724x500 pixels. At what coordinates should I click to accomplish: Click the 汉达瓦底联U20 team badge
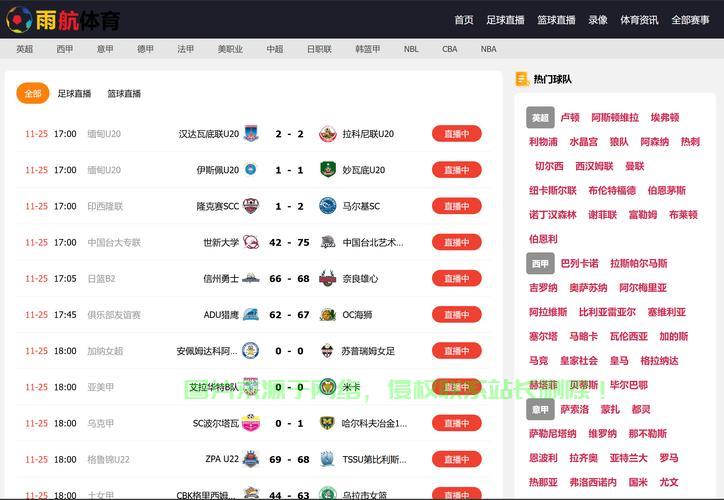(251, 134)
